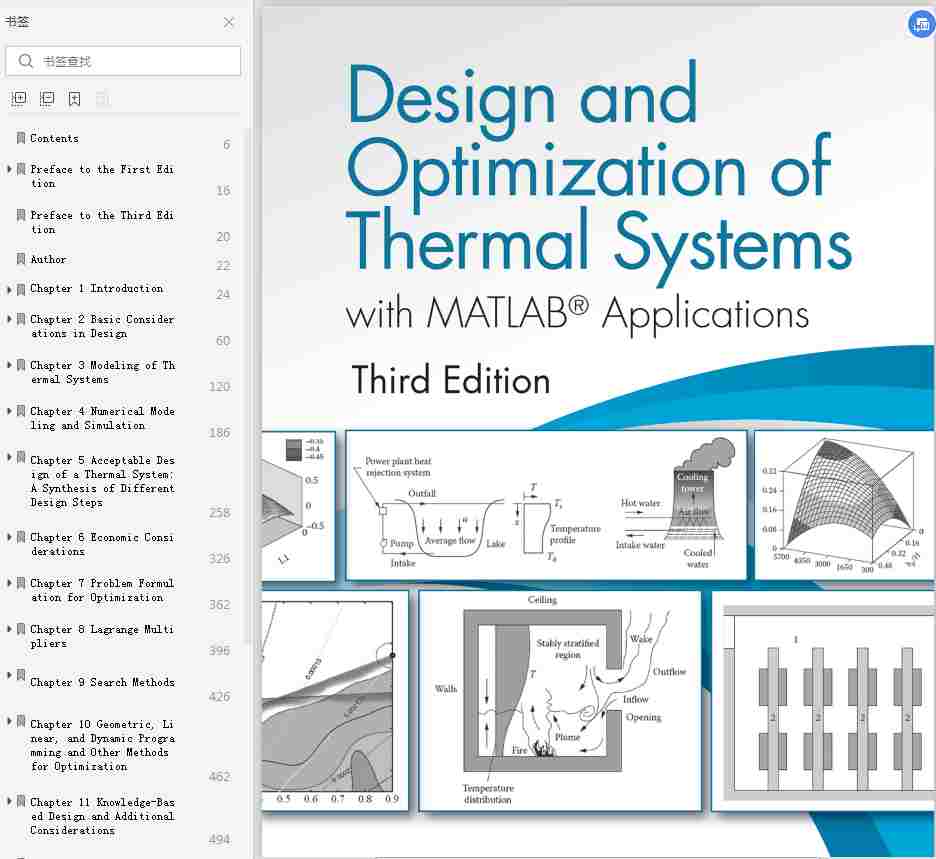Click the bookmark icon beside Chapter 7
The image size is (936, 859).
pyautogui.click(x=21, y=583)
